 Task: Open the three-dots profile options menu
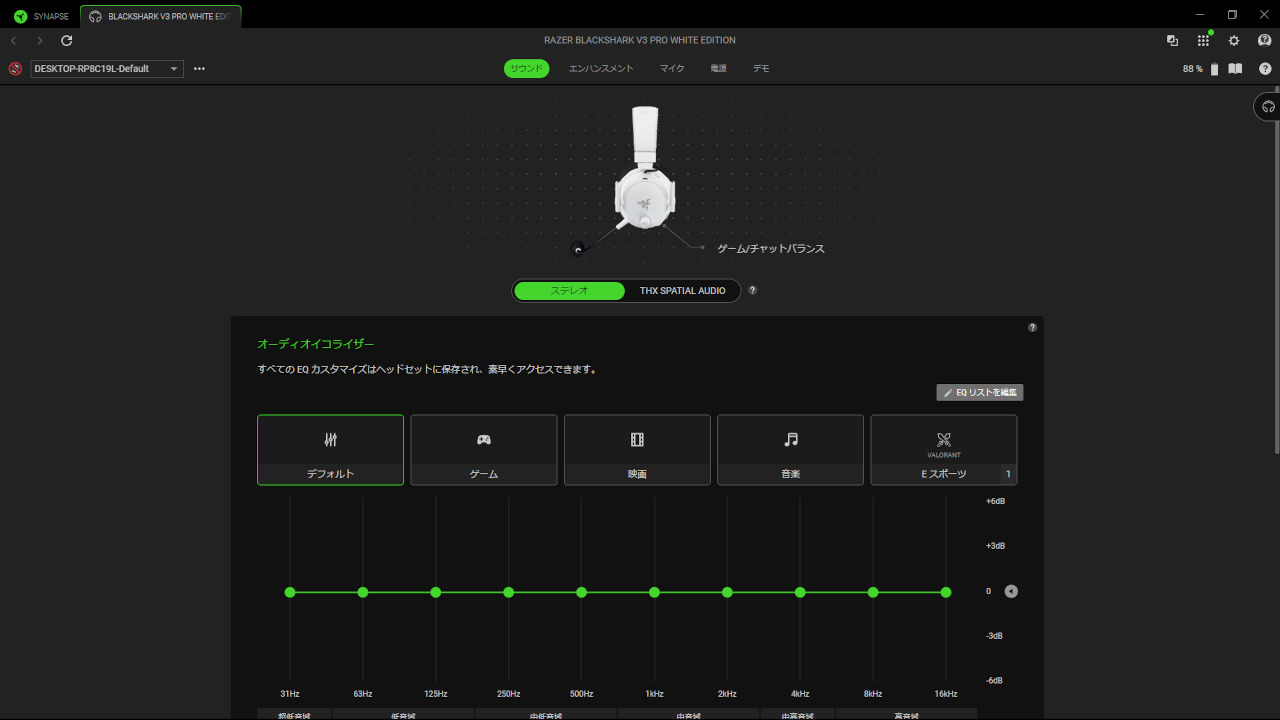[199, 69]
